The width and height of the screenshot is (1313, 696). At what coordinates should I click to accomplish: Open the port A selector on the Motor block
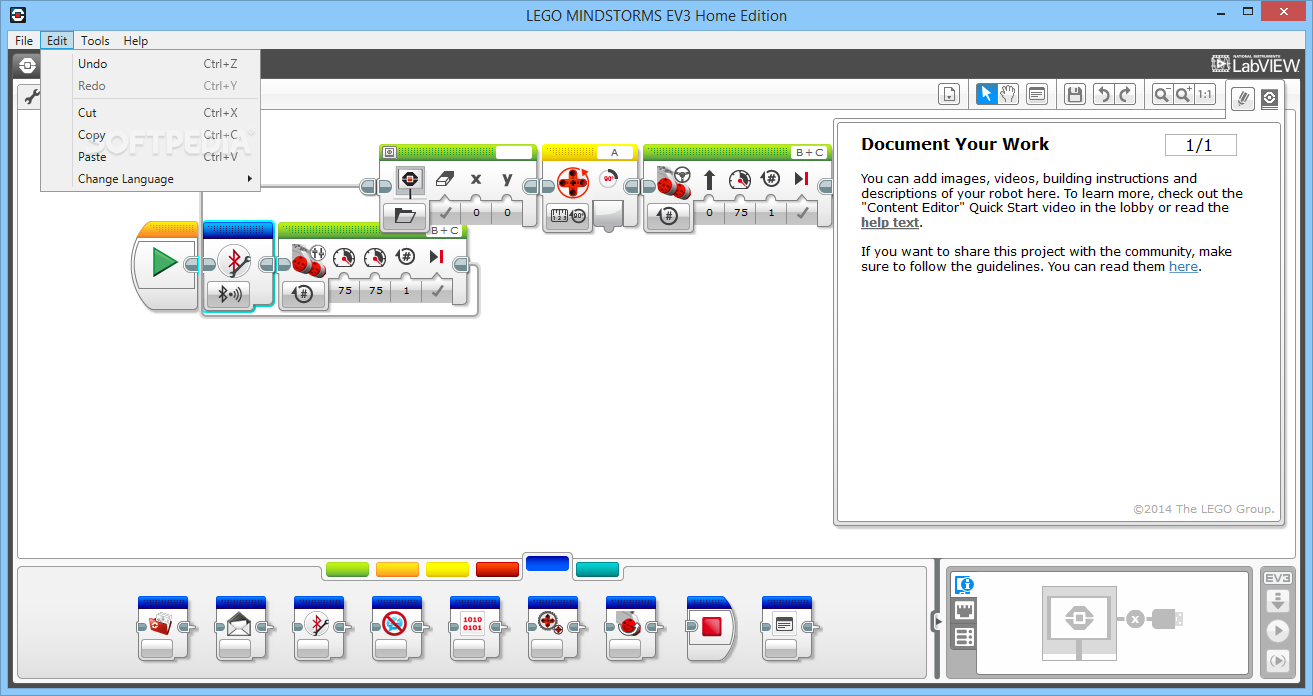pyautogui.click(x=615, y=152)
